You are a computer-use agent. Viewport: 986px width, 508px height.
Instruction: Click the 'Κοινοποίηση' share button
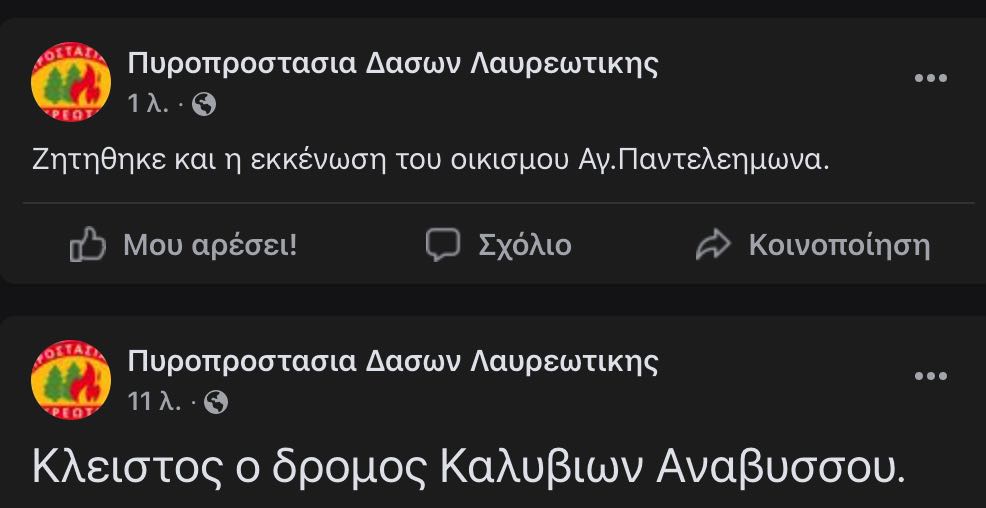coord(812,245)
